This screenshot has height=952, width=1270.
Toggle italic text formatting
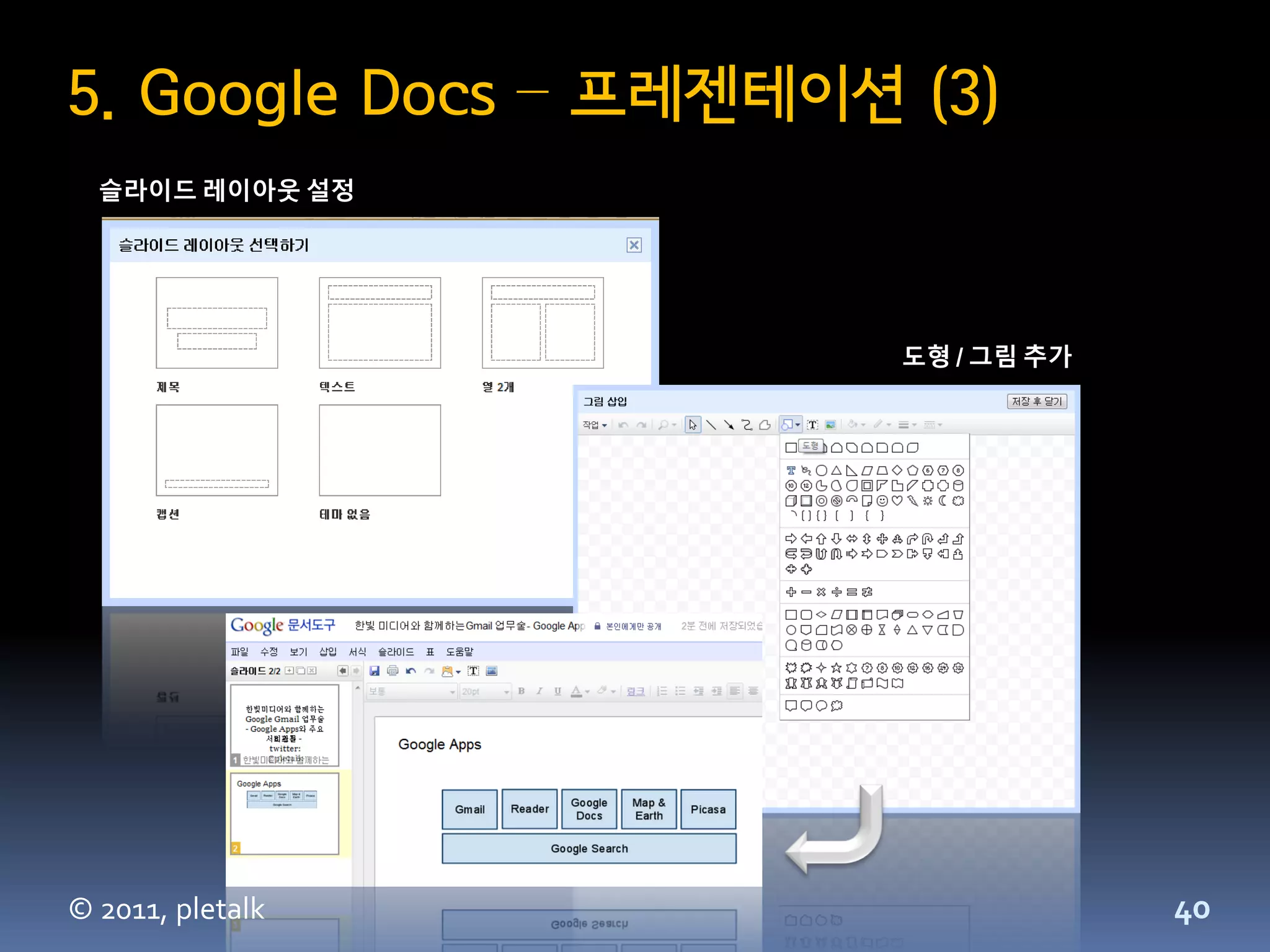[540, 691]
